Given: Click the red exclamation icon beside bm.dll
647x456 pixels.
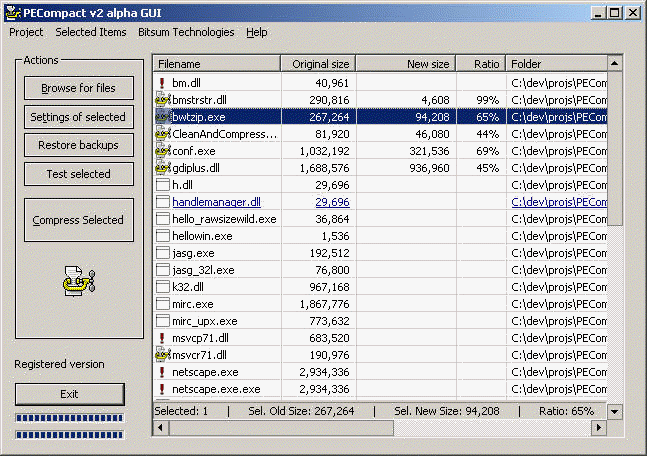Looking at the screenshot, I should pos(162,83).
